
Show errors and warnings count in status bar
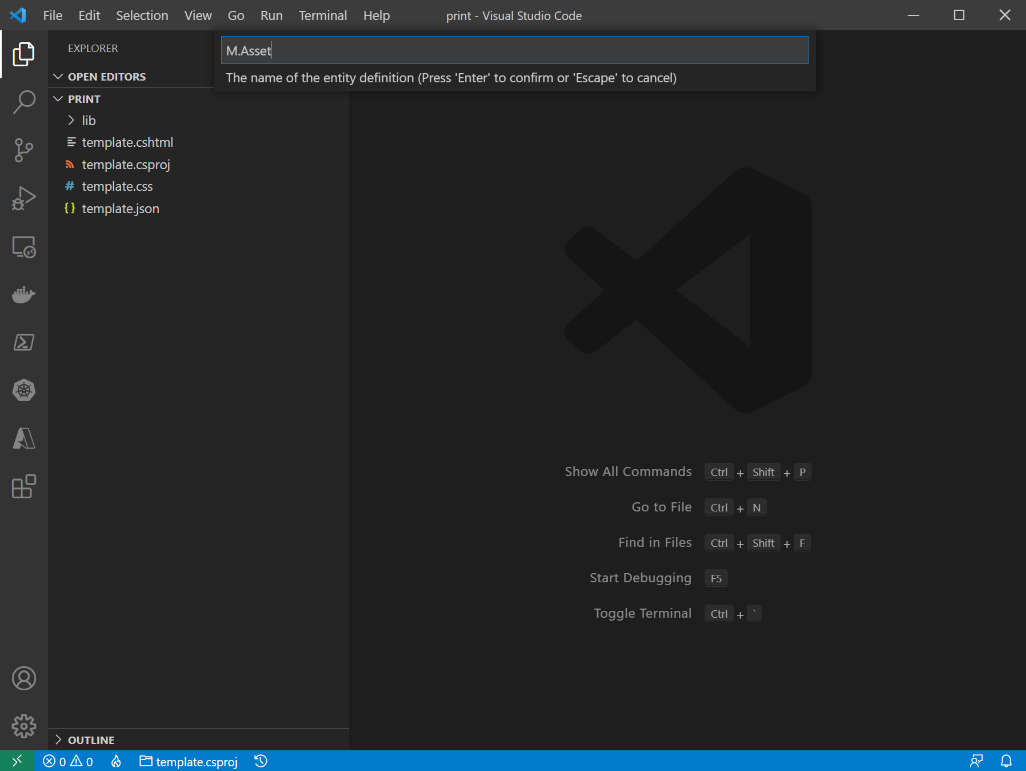click(x=68, y=761)
